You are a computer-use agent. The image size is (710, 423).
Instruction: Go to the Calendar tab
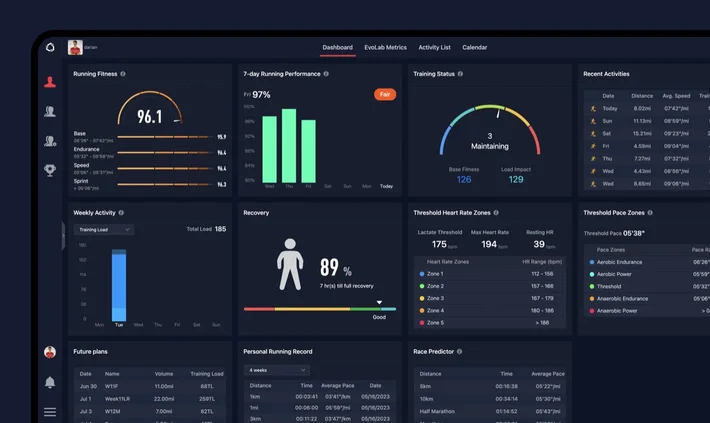coord(475,47)
